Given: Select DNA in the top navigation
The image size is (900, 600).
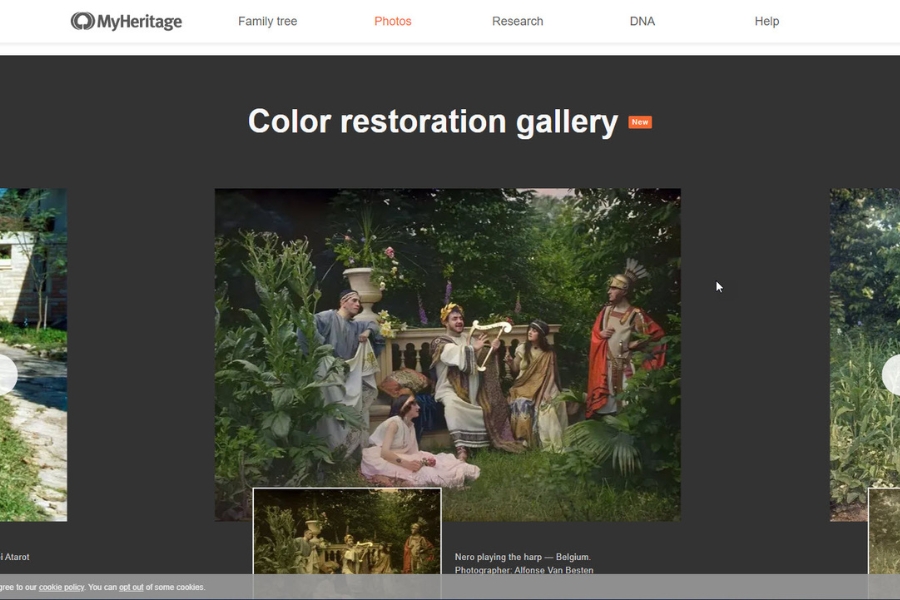Looking at the screenshot, I should pos(642,21).
